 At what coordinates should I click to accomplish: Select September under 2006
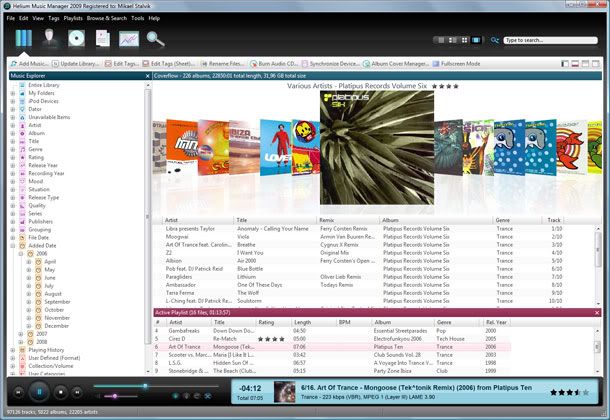58,302
